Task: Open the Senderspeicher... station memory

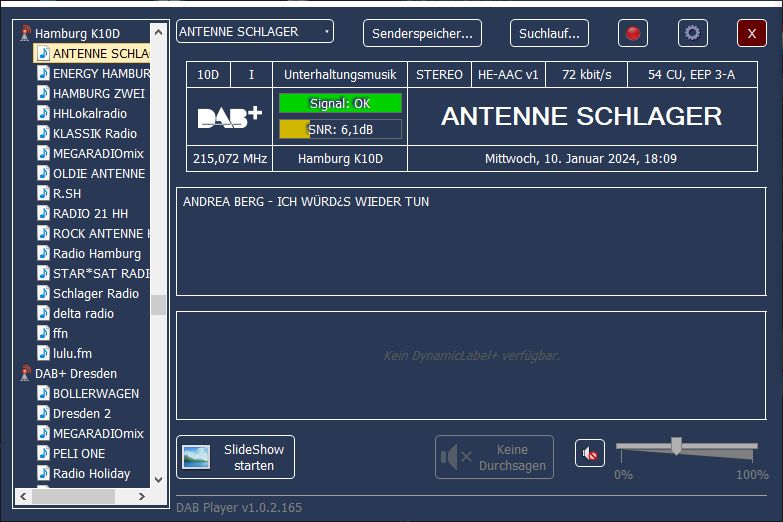Action: (x=422, y=33)
